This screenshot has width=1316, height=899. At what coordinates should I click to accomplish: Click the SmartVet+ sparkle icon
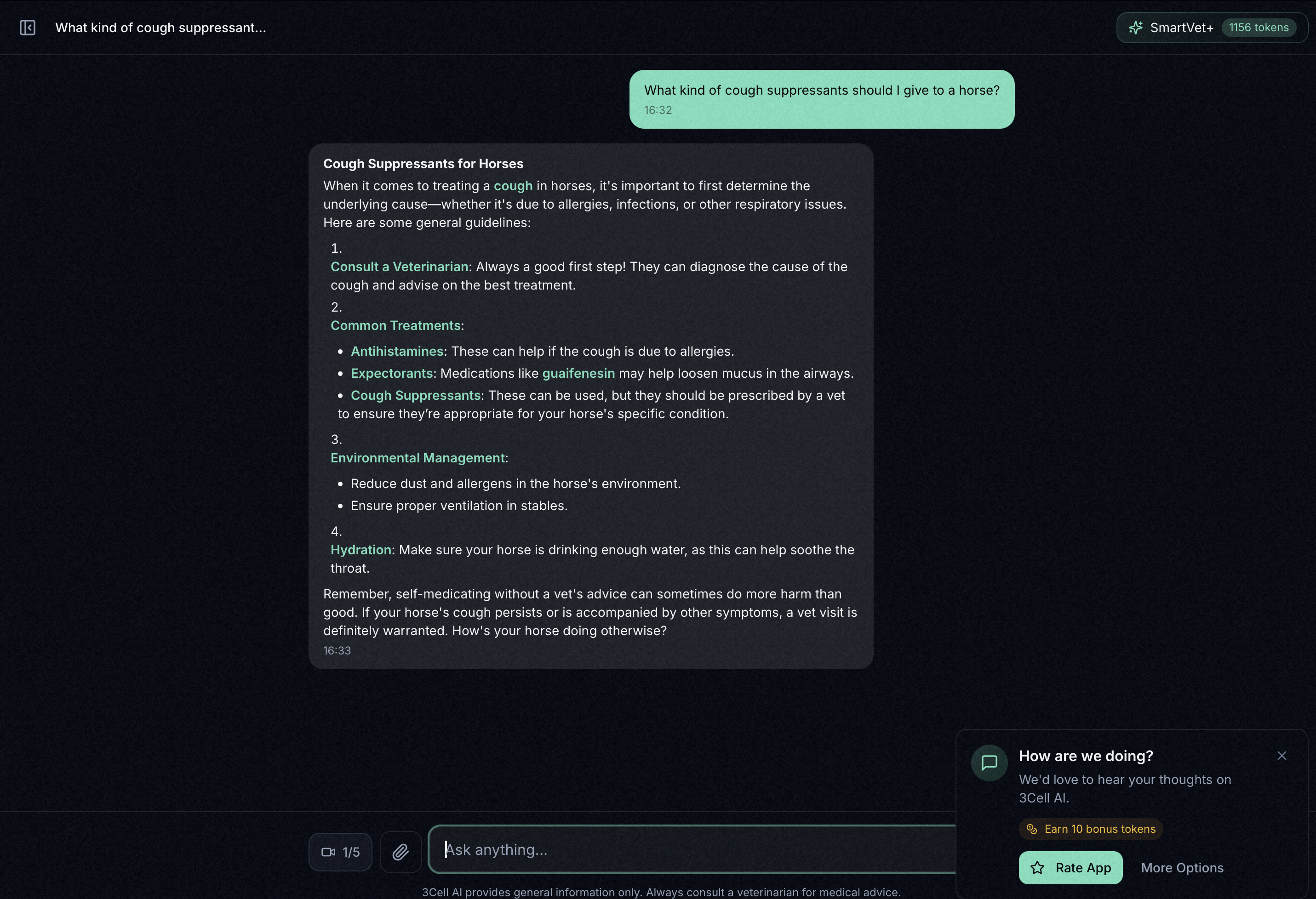(1135, 27)
